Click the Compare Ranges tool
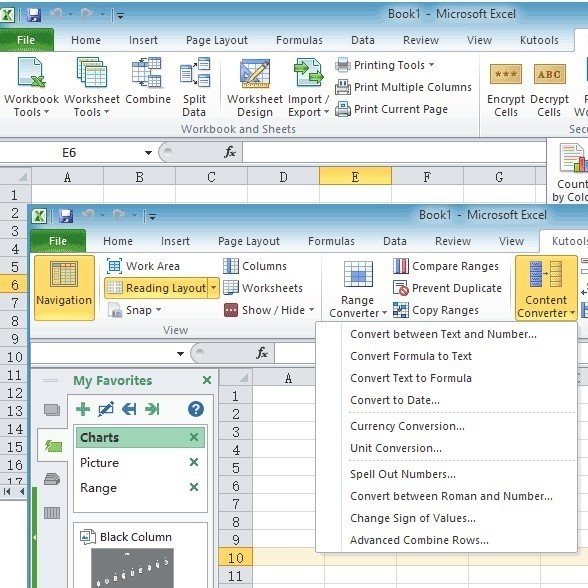The width and height of the screenshot is (588, 588). click(x=446, y=266)
